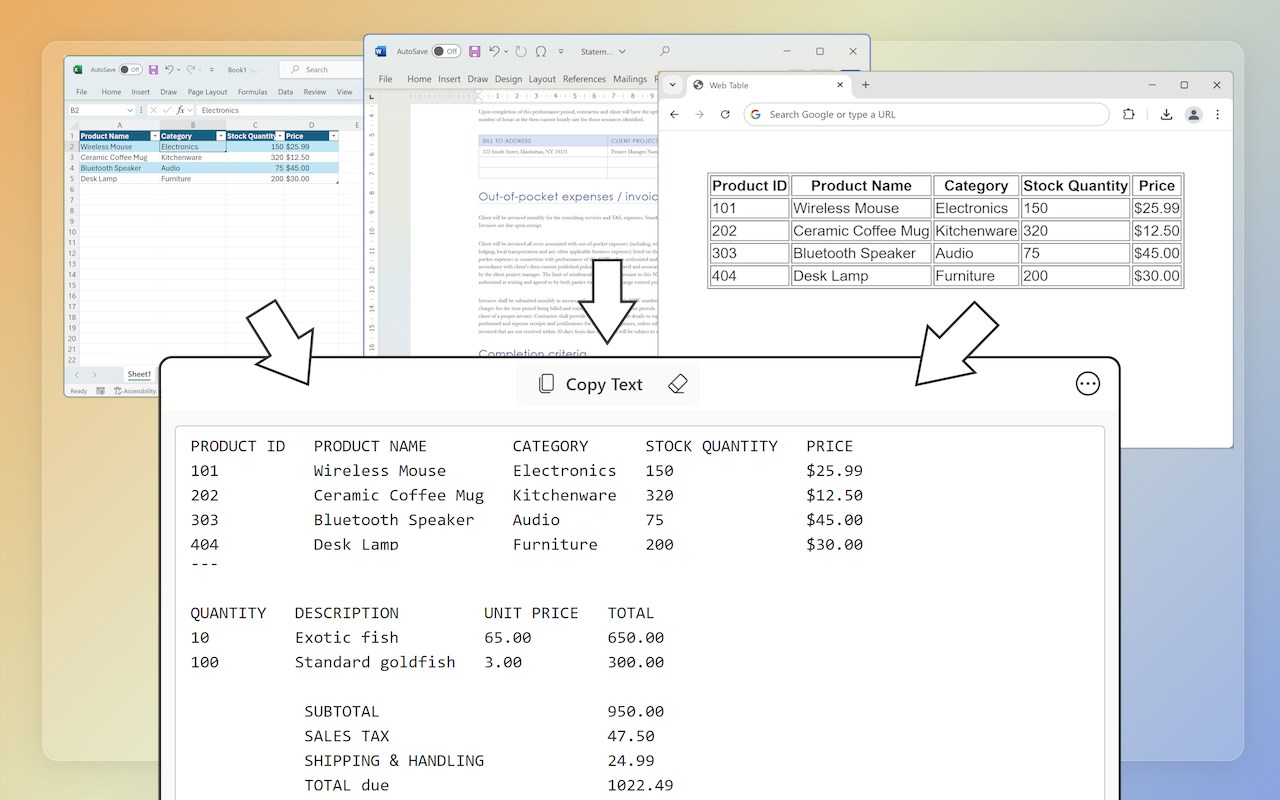Image resolution: width=1280 pixels, height=800 pixels.
Task: Open the Insert tab in Excel
Action: 141,92
